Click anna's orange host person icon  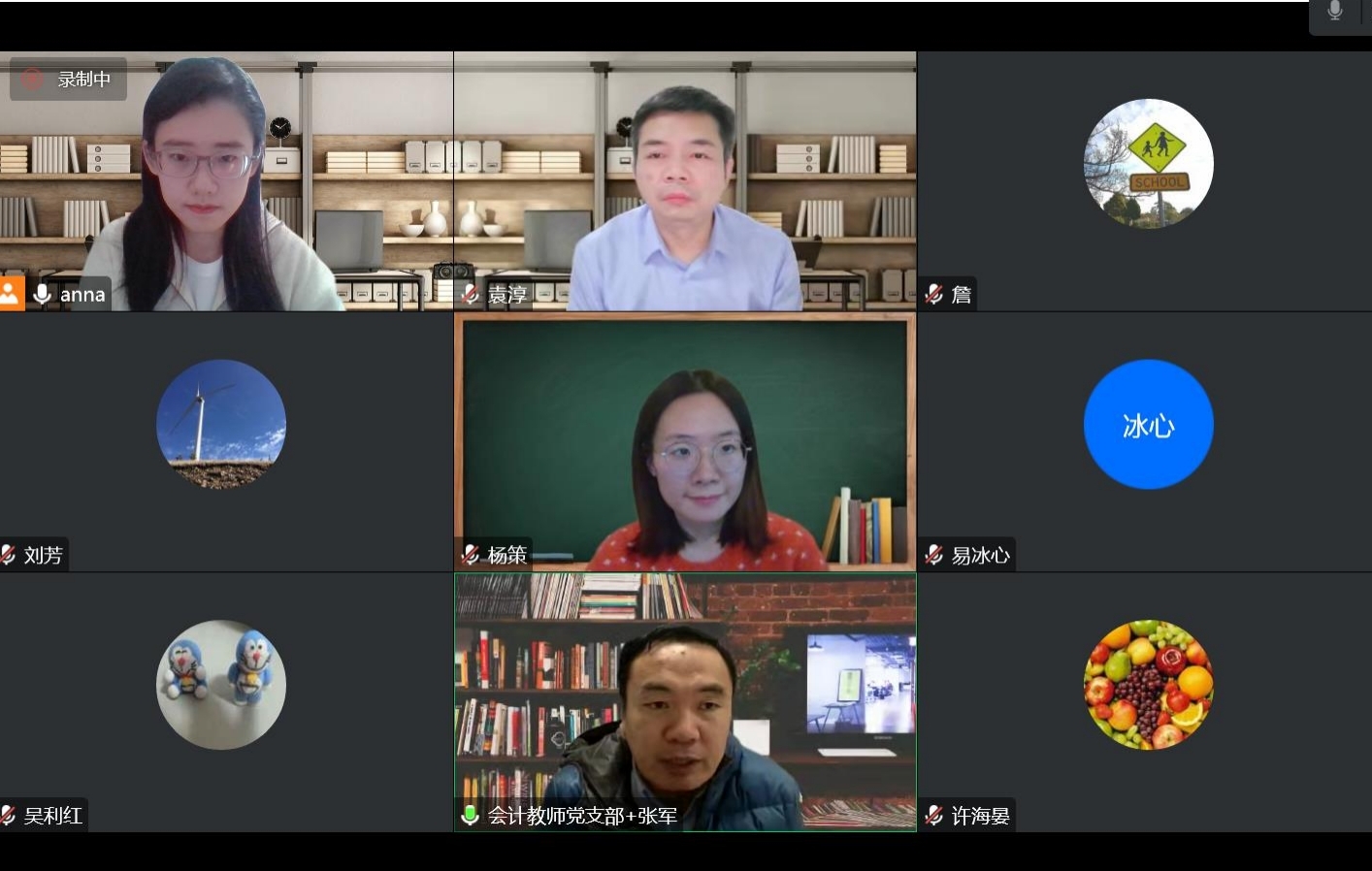(12, 294)
